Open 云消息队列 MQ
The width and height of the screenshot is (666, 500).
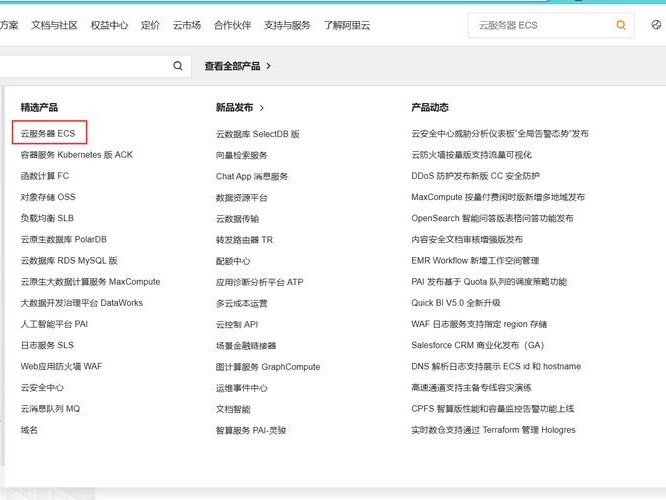(50, 409)
